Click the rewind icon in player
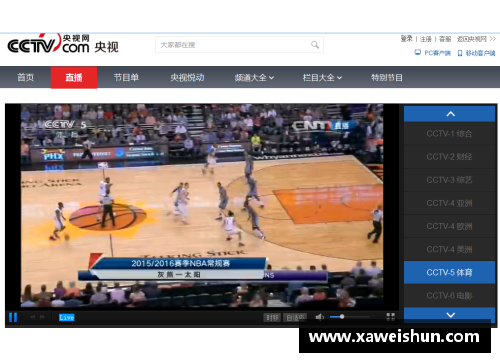Image resolution: width=500 pixels, height=362 pixels. pos(32,317)
